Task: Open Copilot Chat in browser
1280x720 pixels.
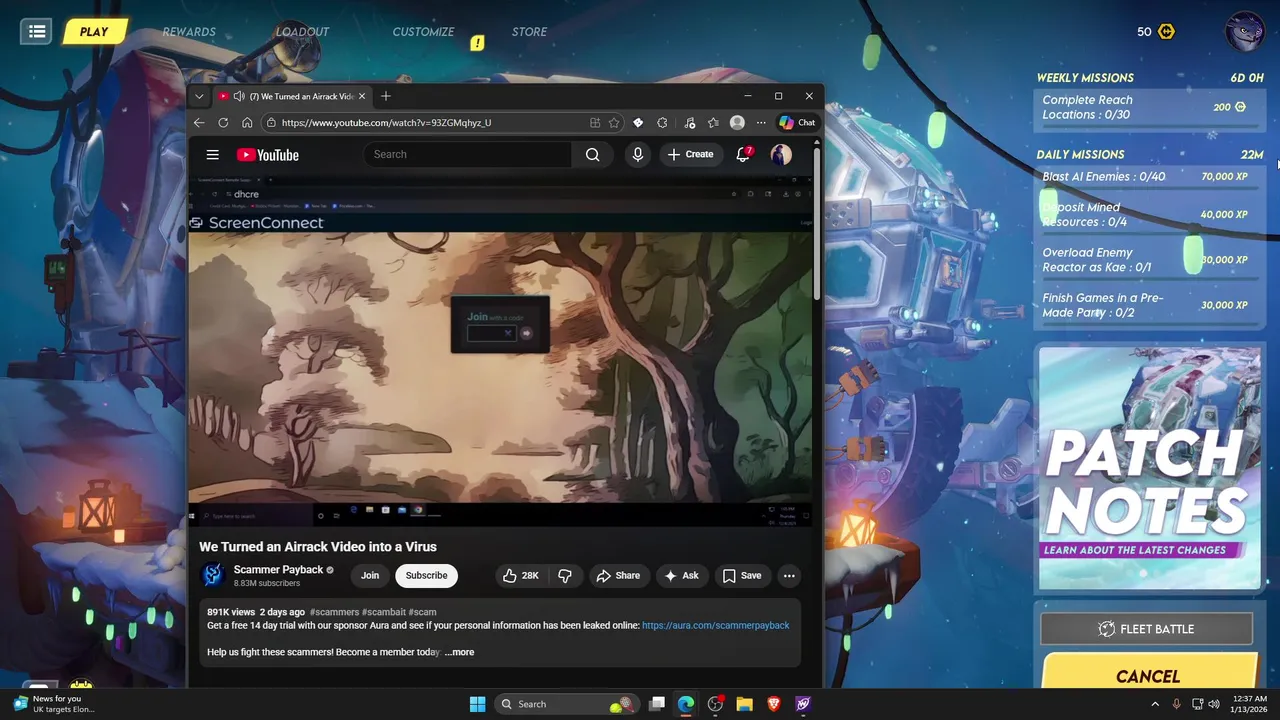Action: [797, 122]
